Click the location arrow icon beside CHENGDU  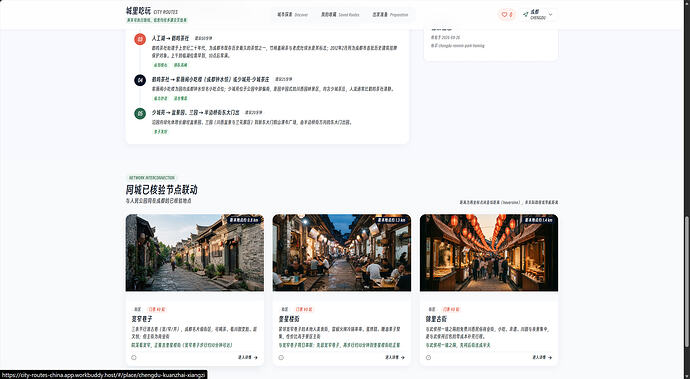click(x=525, y=15)
